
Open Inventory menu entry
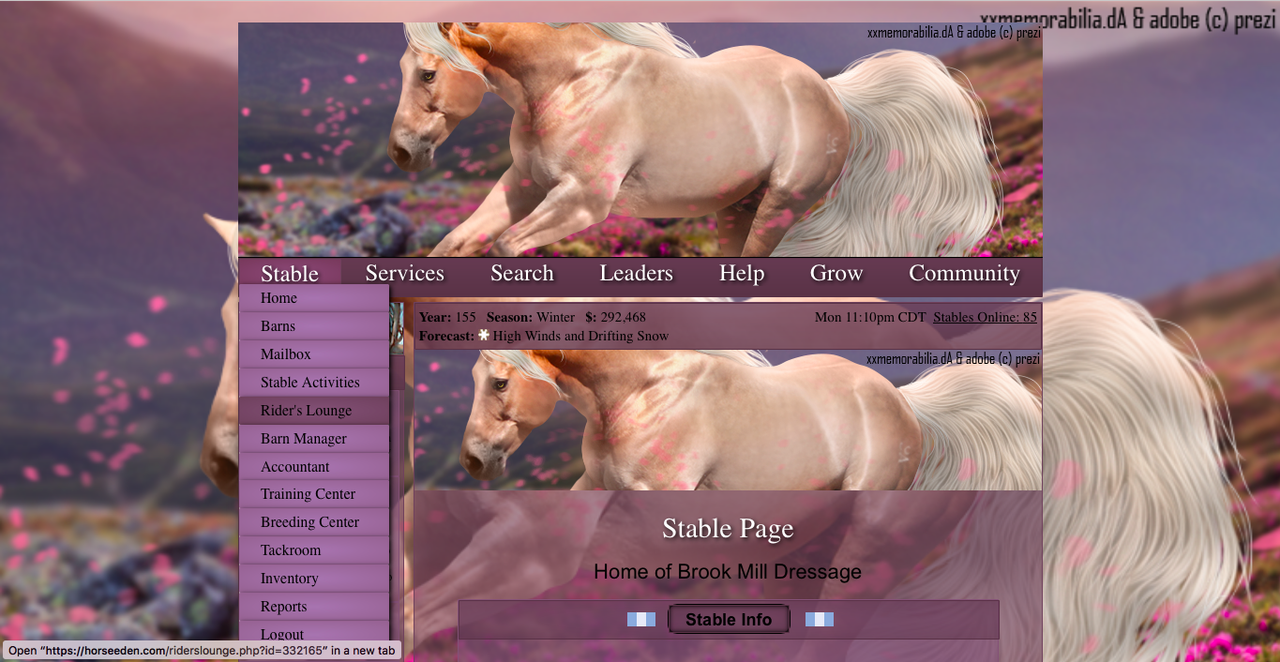314,578
